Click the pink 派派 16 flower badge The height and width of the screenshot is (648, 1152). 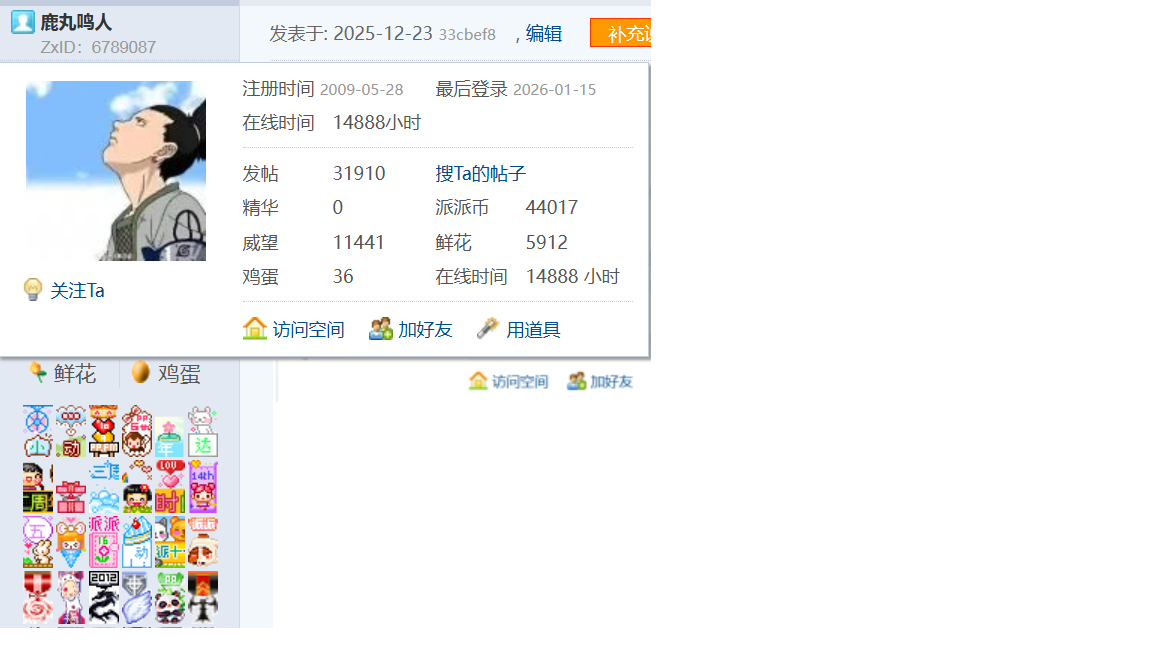pyautogui.click(x=104, y=542)
